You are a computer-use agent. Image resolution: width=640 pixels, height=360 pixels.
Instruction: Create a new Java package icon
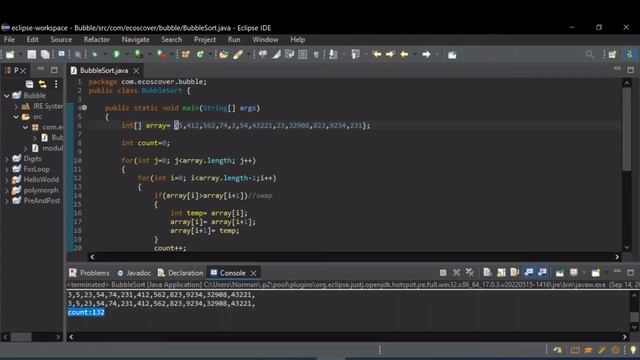pyautogui.click(x=186, y=55)
